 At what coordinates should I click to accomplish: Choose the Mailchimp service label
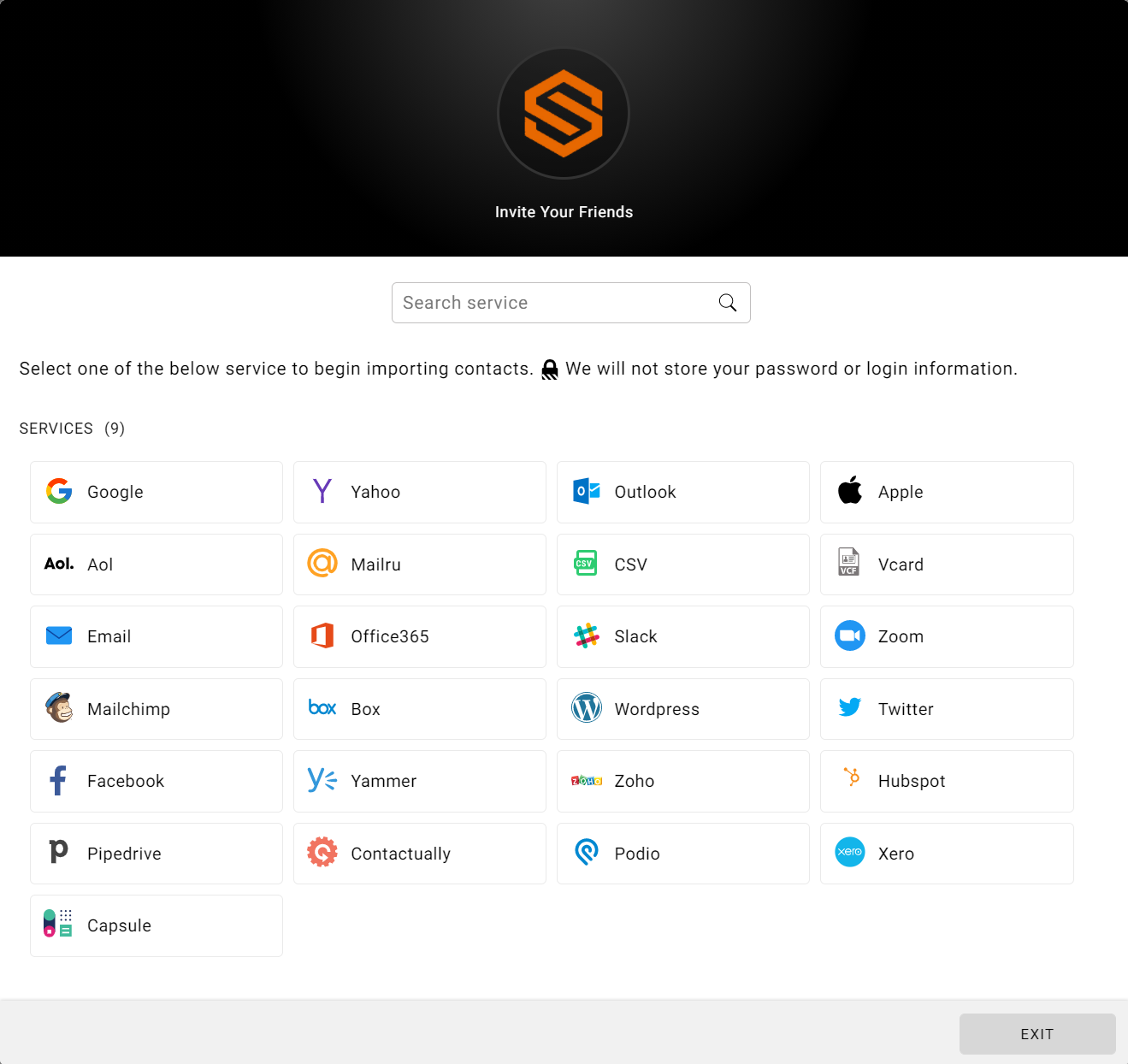point(128,709)
